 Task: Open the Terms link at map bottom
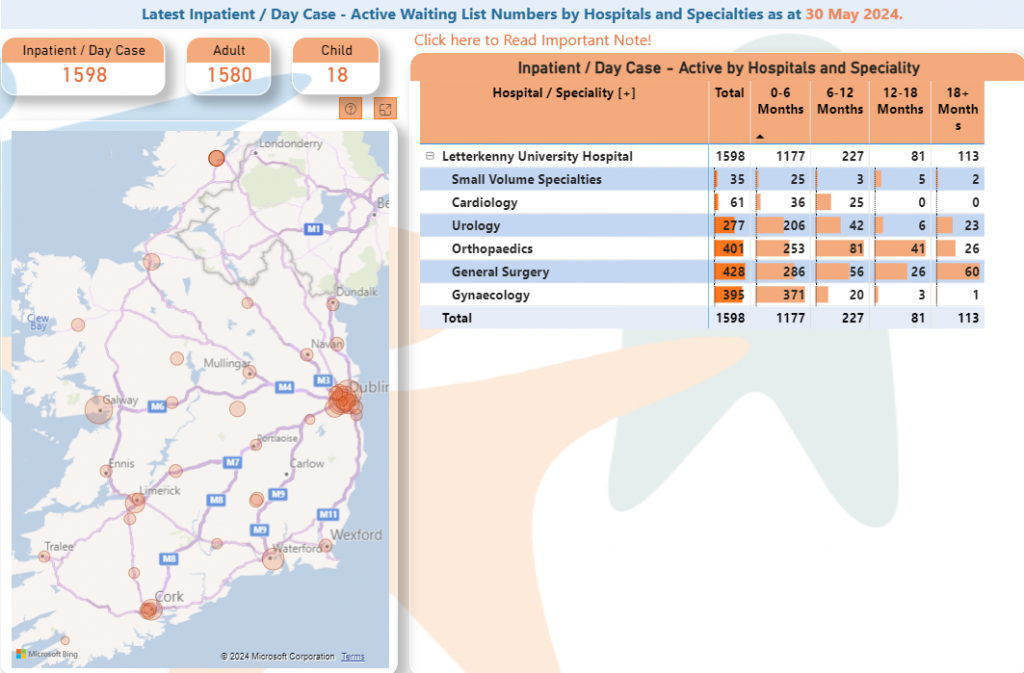pos(352,655)
